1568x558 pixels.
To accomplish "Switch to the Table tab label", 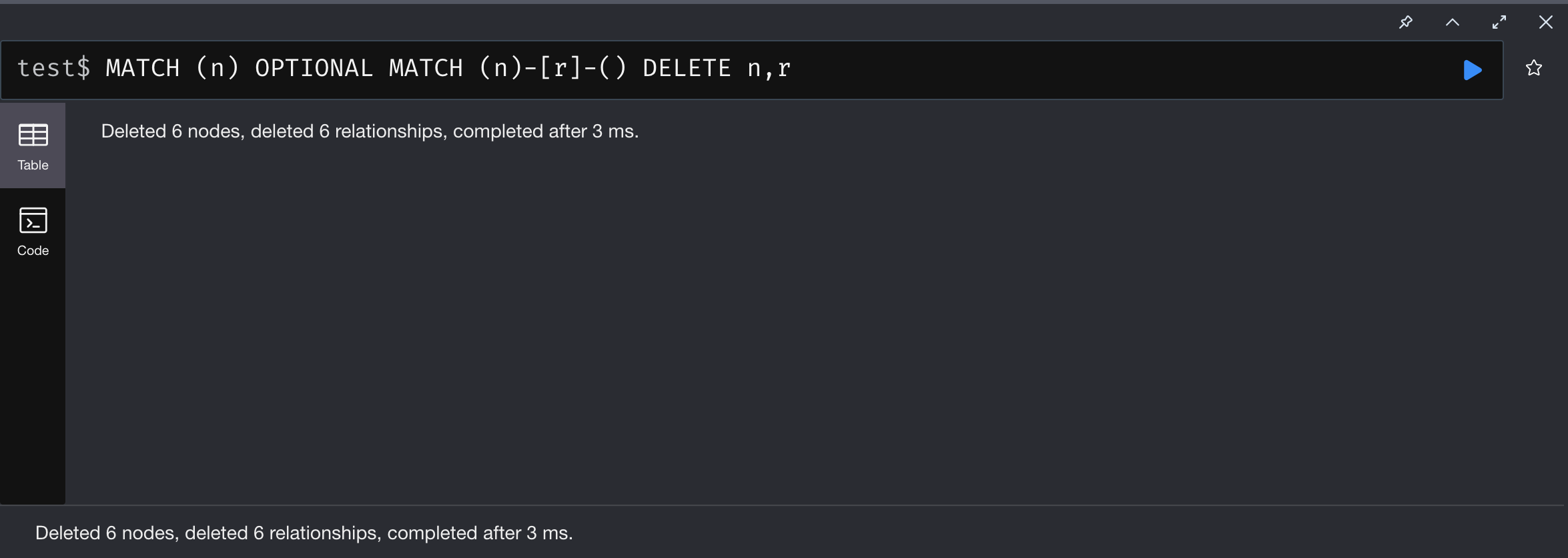I will [x=33, y=165].
